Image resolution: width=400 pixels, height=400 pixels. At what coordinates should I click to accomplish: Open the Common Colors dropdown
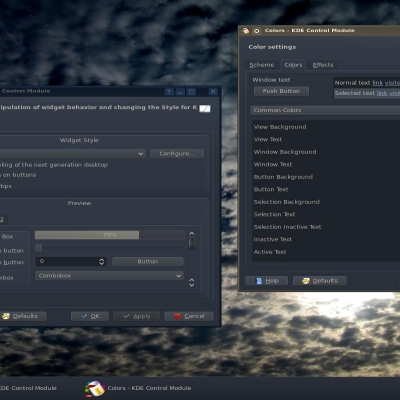pos(325,110)
